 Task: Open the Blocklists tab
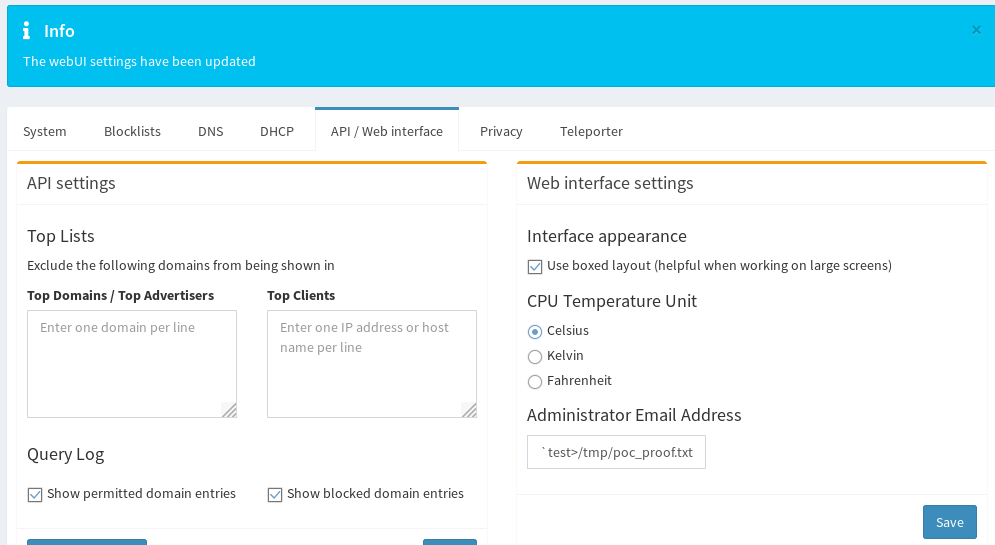click(132, 131)
